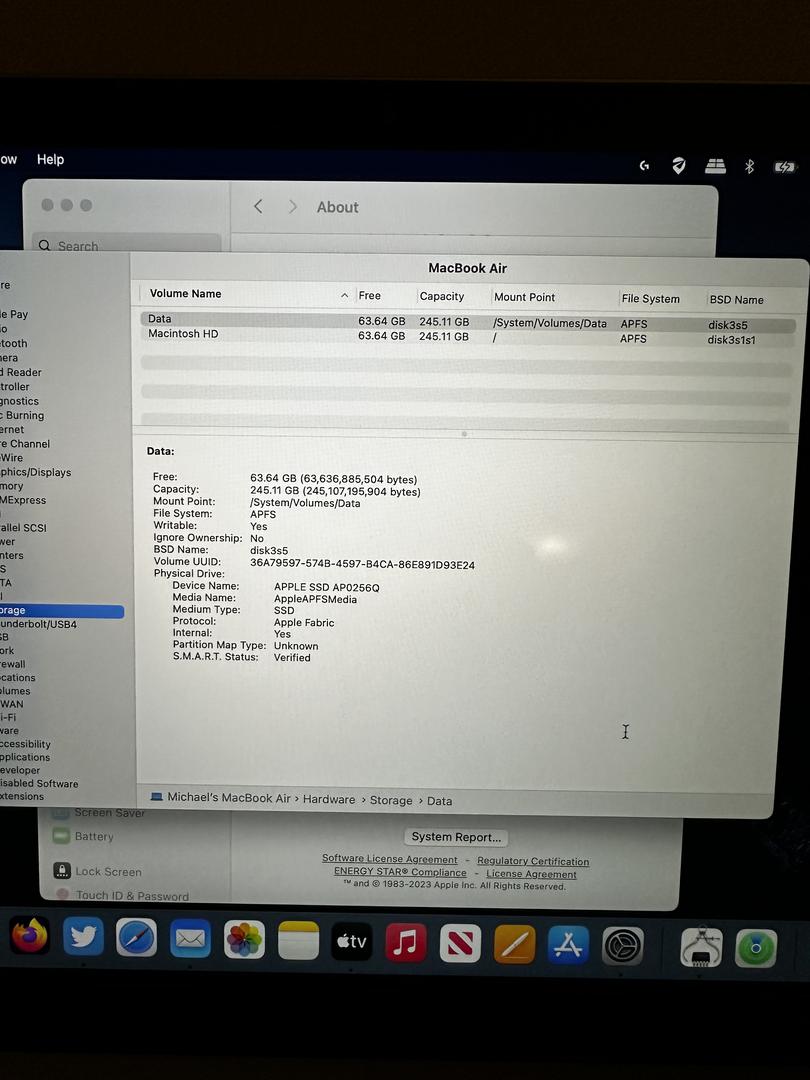Open the Software License Agreement link
This screenshot has width=810, height=1080.
[x=389, y=859]
